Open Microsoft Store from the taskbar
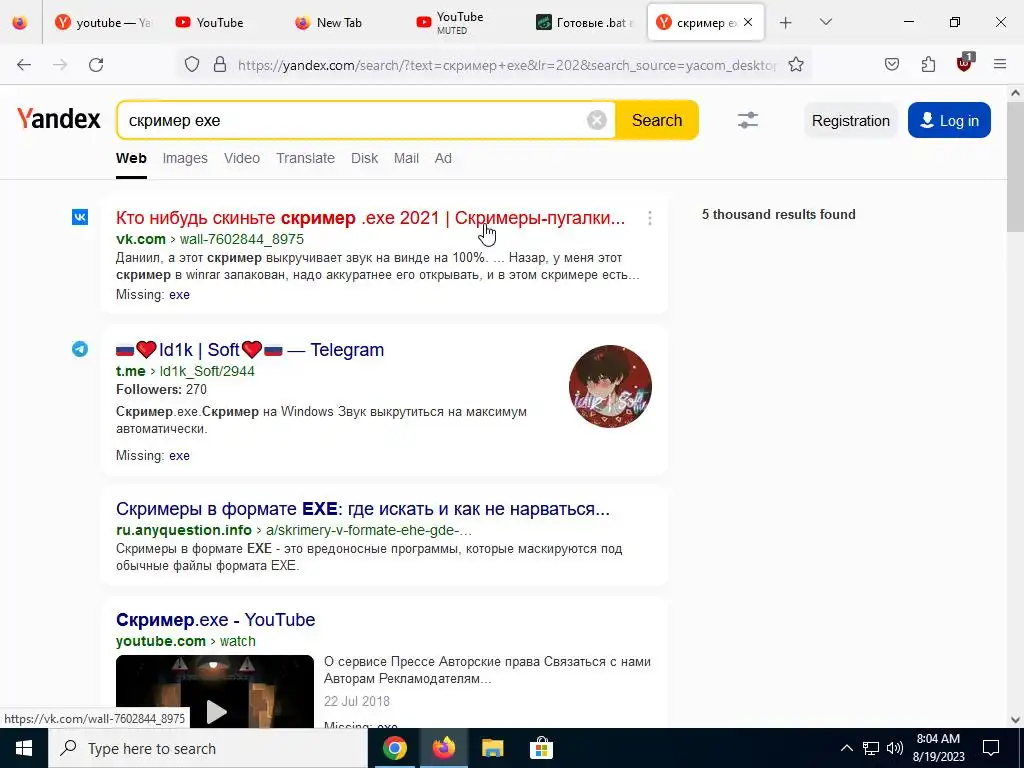 point(541,748)
